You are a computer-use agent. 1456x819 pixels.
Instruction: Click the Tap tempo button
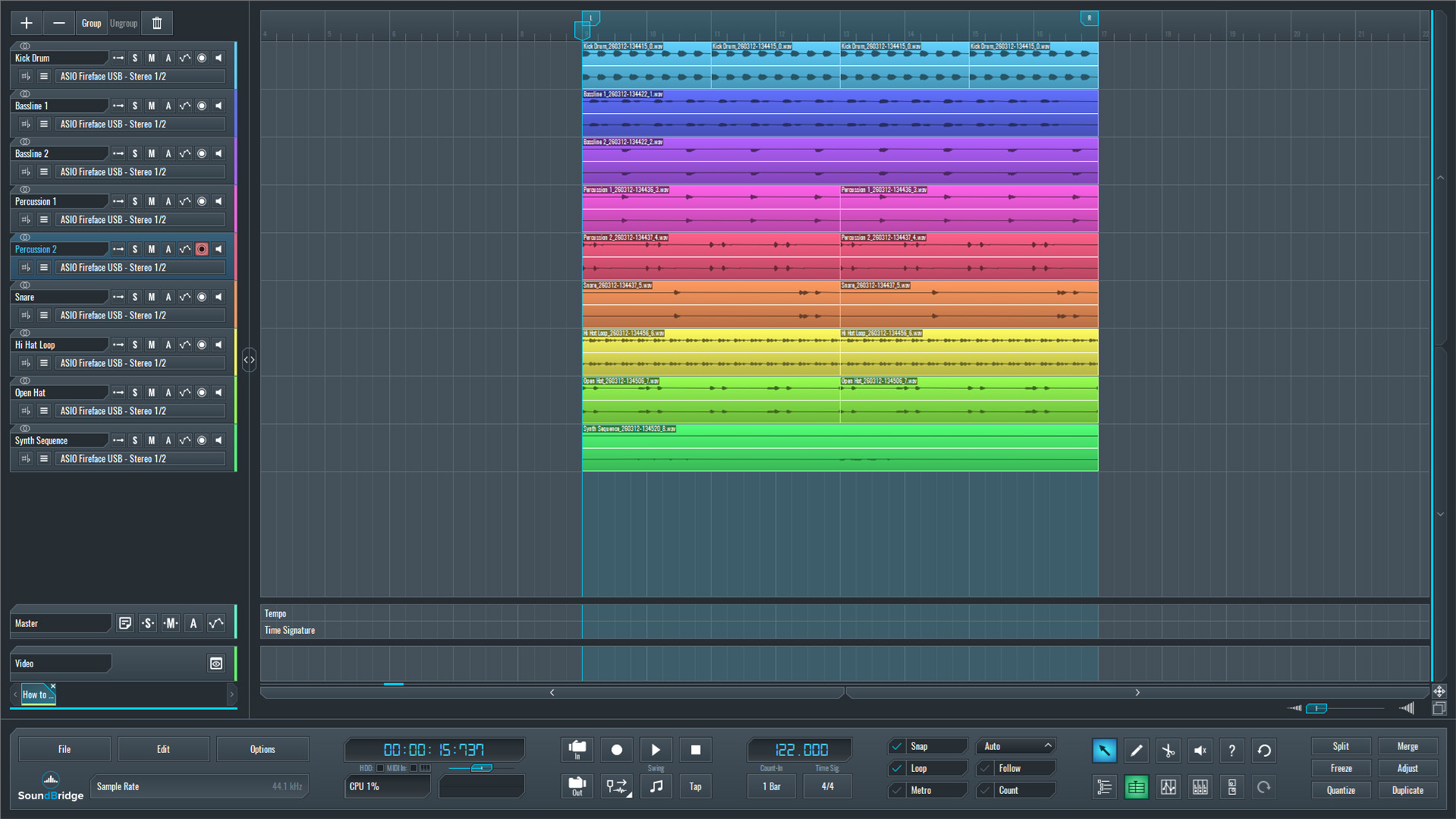point(695,786)
